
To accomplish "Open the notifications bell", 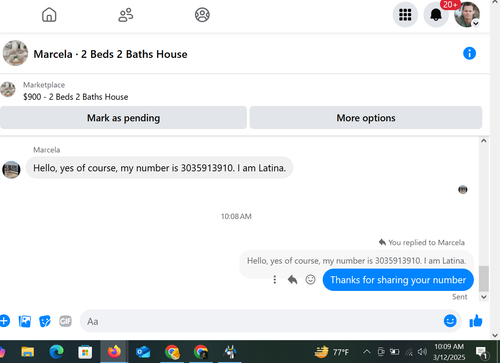I will pos(436,15).
